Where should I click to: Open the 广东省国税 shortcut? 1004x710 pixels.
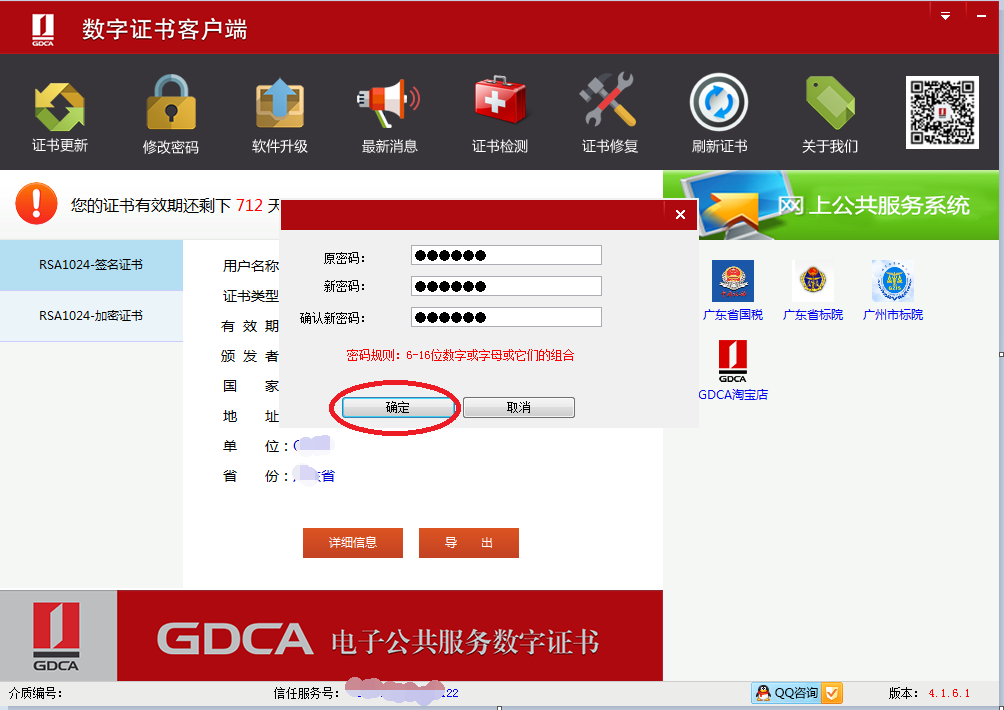click(x=733, y=290)
